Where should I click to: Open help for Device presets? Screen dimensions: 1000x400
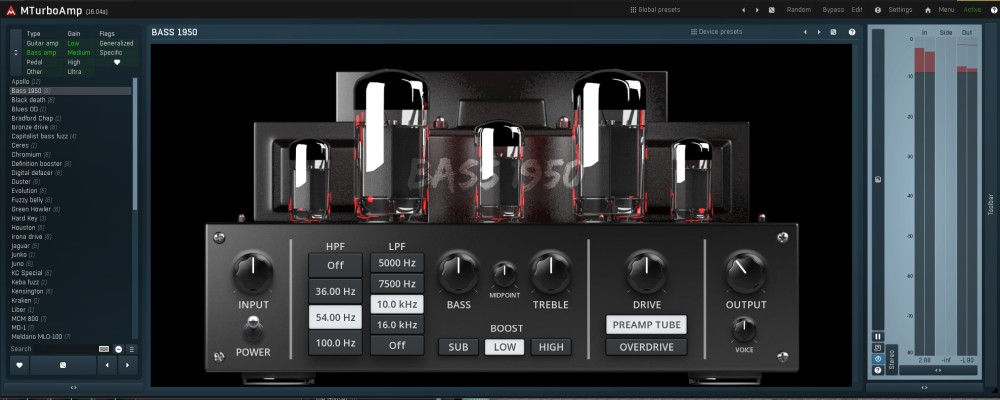click(x=851, y=32)
